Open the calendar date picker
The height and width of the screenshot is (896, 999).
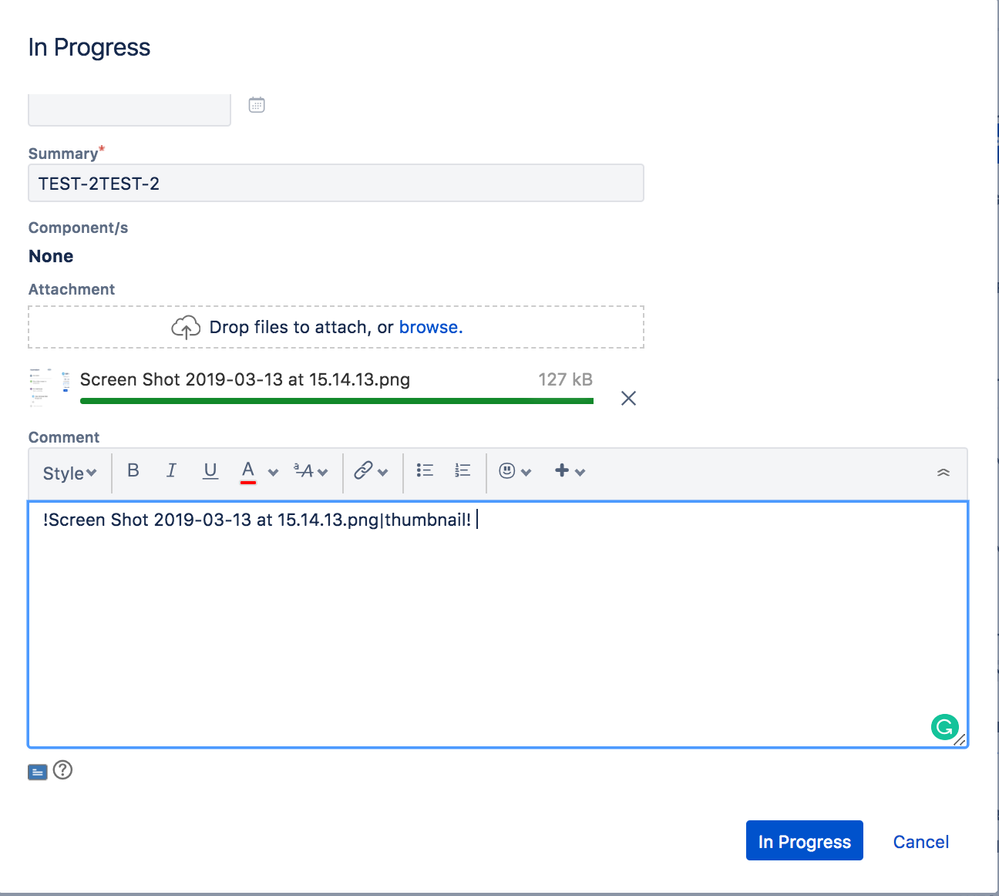click(256, 103)
